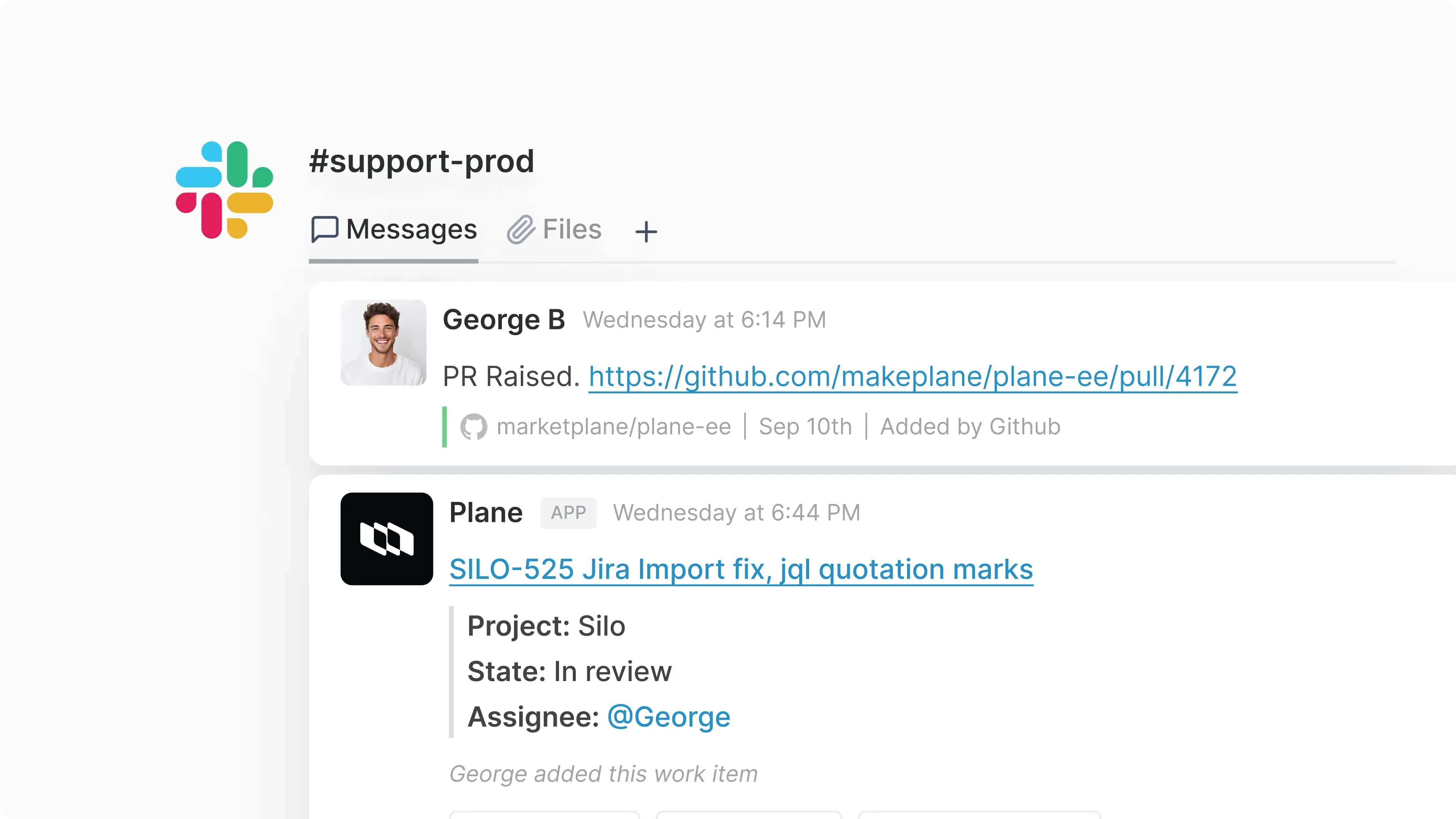Switch to the Messages tab
Screen dimensions: 1456x819
pyautogui.click(x=411, y=229)
